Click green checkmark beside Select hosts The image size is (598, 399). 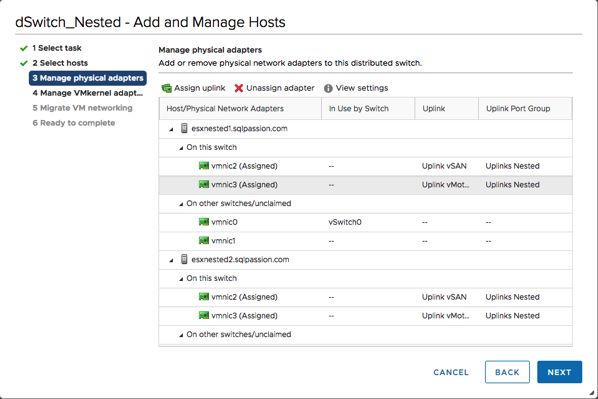point(24,63)
